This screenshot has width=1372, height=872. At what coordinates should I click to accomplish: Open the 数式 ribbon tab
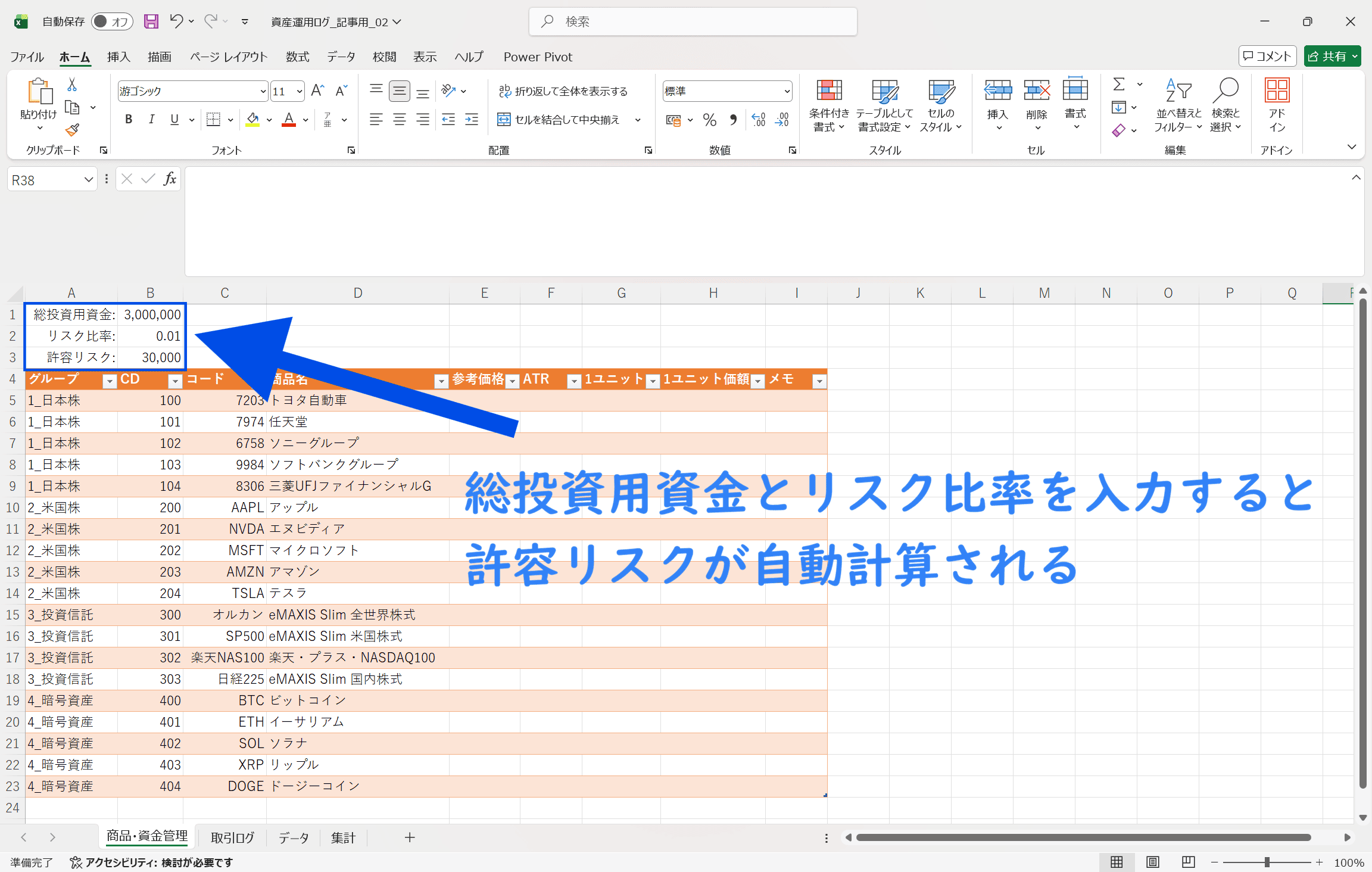coord(297,57)
